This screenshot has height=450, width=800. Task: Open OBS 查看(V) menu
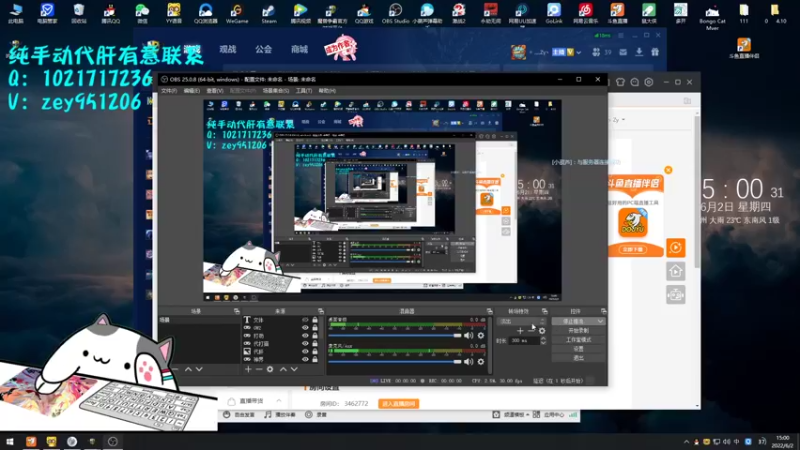(x=215, y=91)
